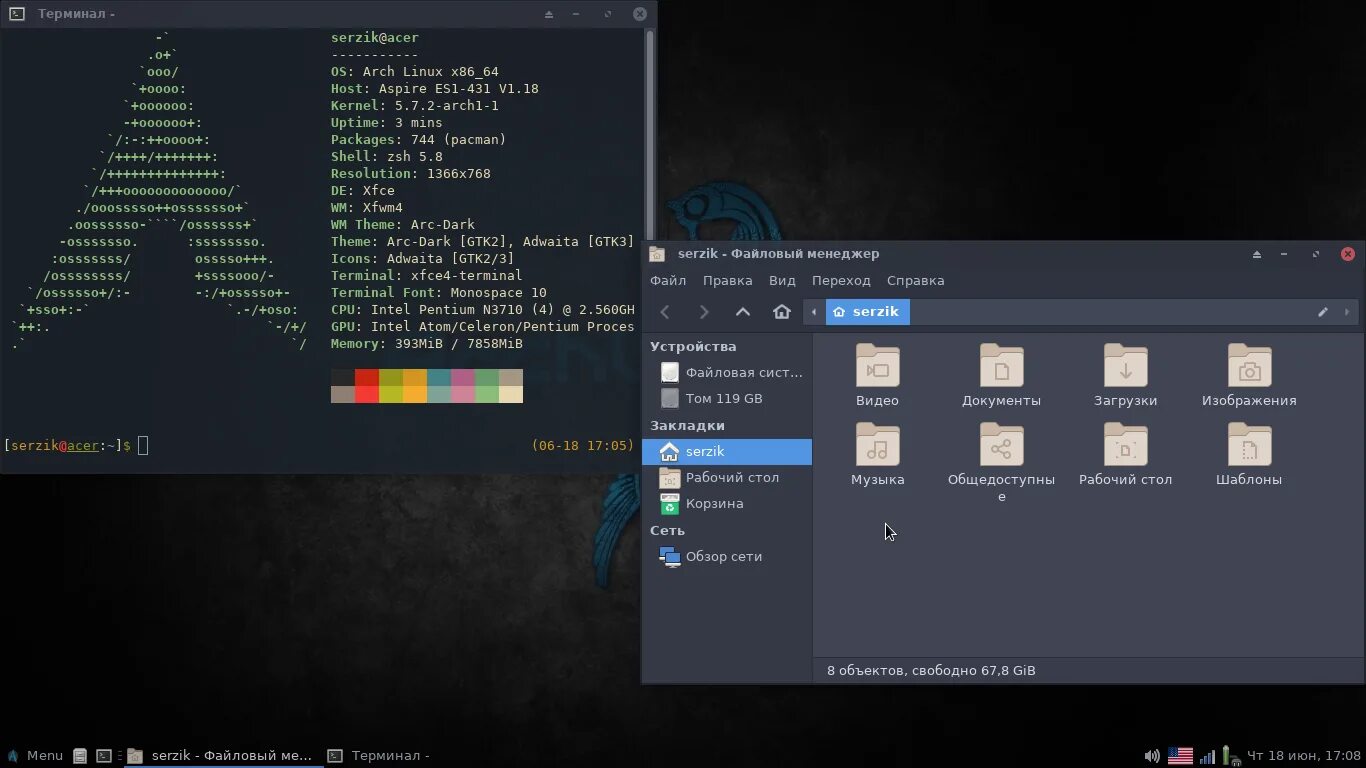Click the serzik@acer header in terminal

375,38
